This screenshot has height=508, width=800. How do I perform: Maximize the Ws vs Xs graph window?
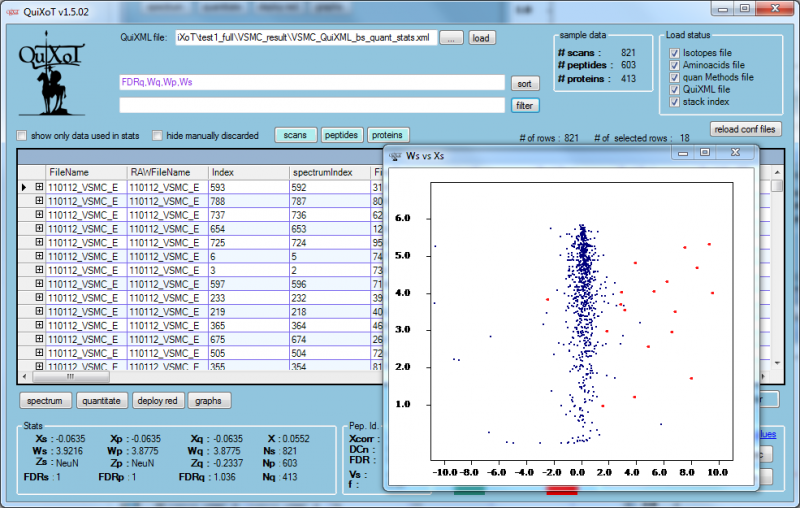click(704, 153)
